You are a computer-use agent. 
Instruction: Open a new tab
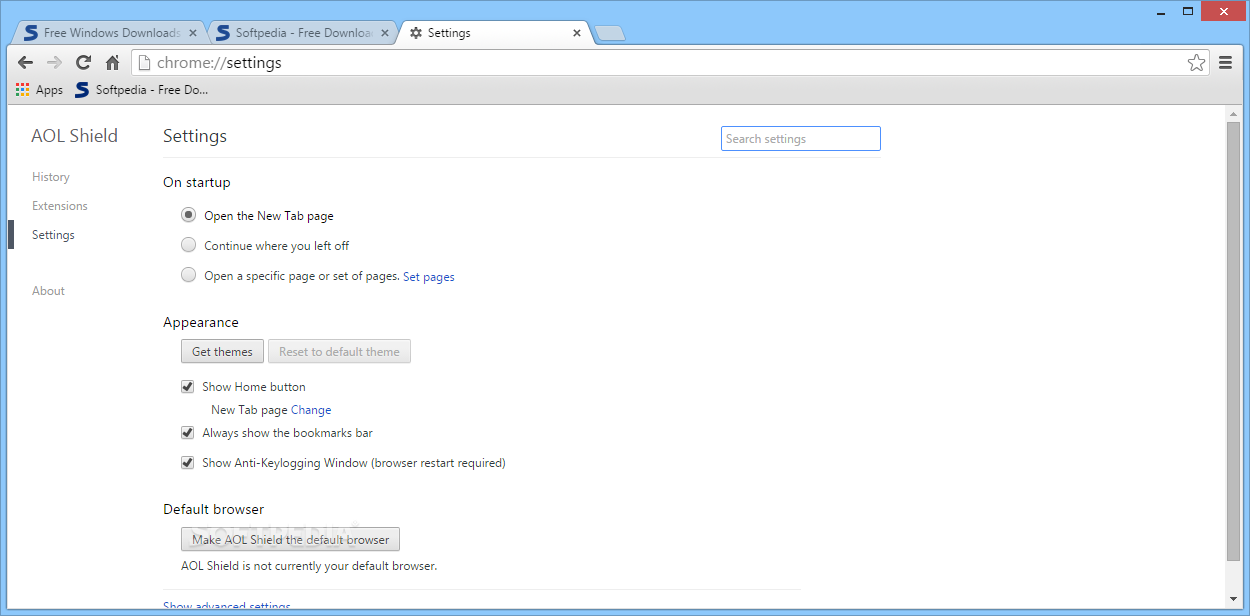(x=609, y=34)
